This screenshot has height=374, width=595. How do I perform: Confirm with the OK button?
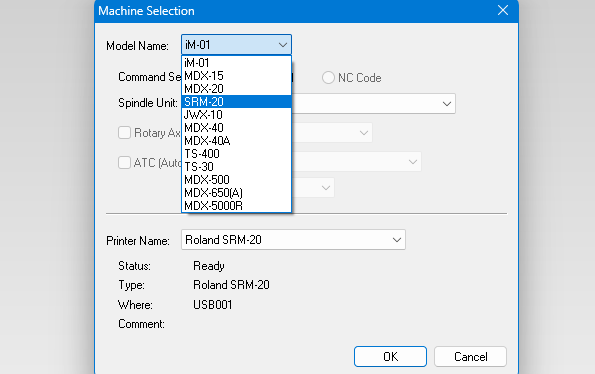(x=390, y=357)
